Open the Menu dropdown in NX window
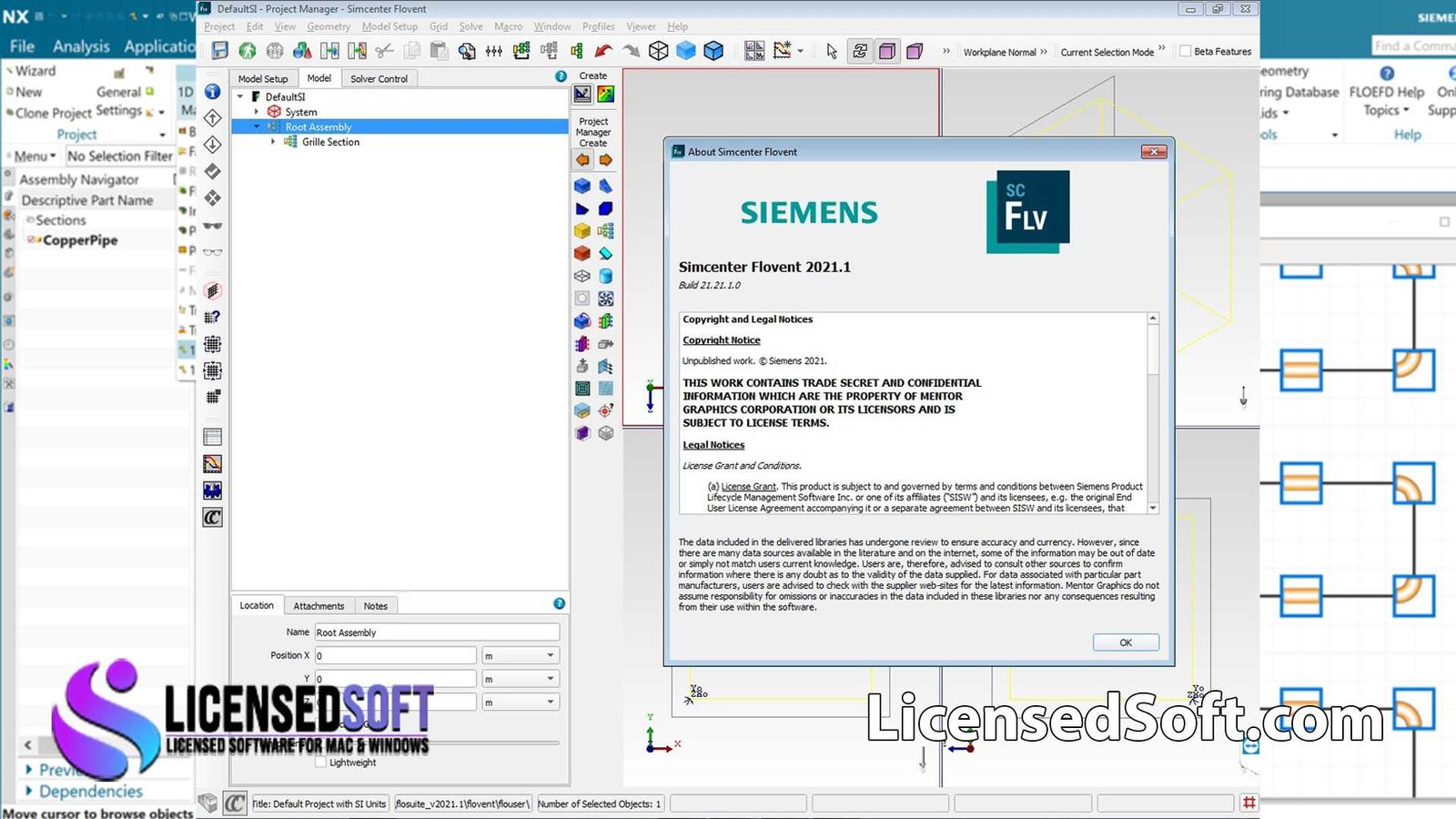 [x=35, y=156]
